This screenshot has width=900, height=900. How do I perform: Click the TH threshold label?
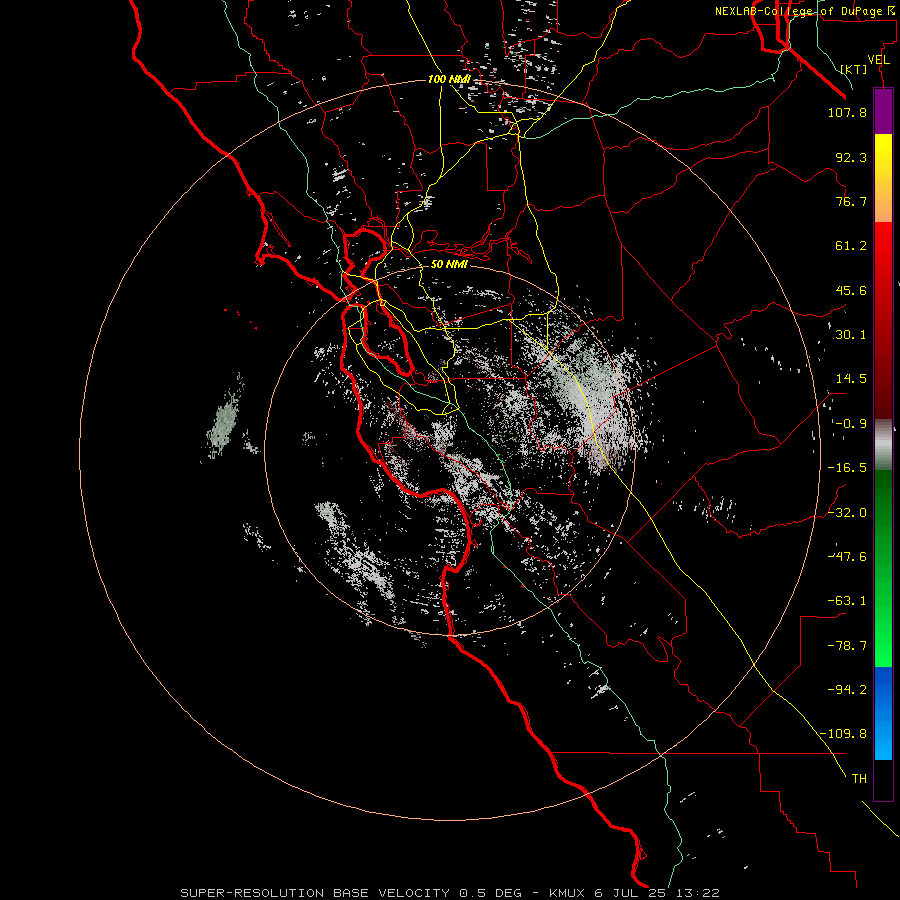point(859,779)
